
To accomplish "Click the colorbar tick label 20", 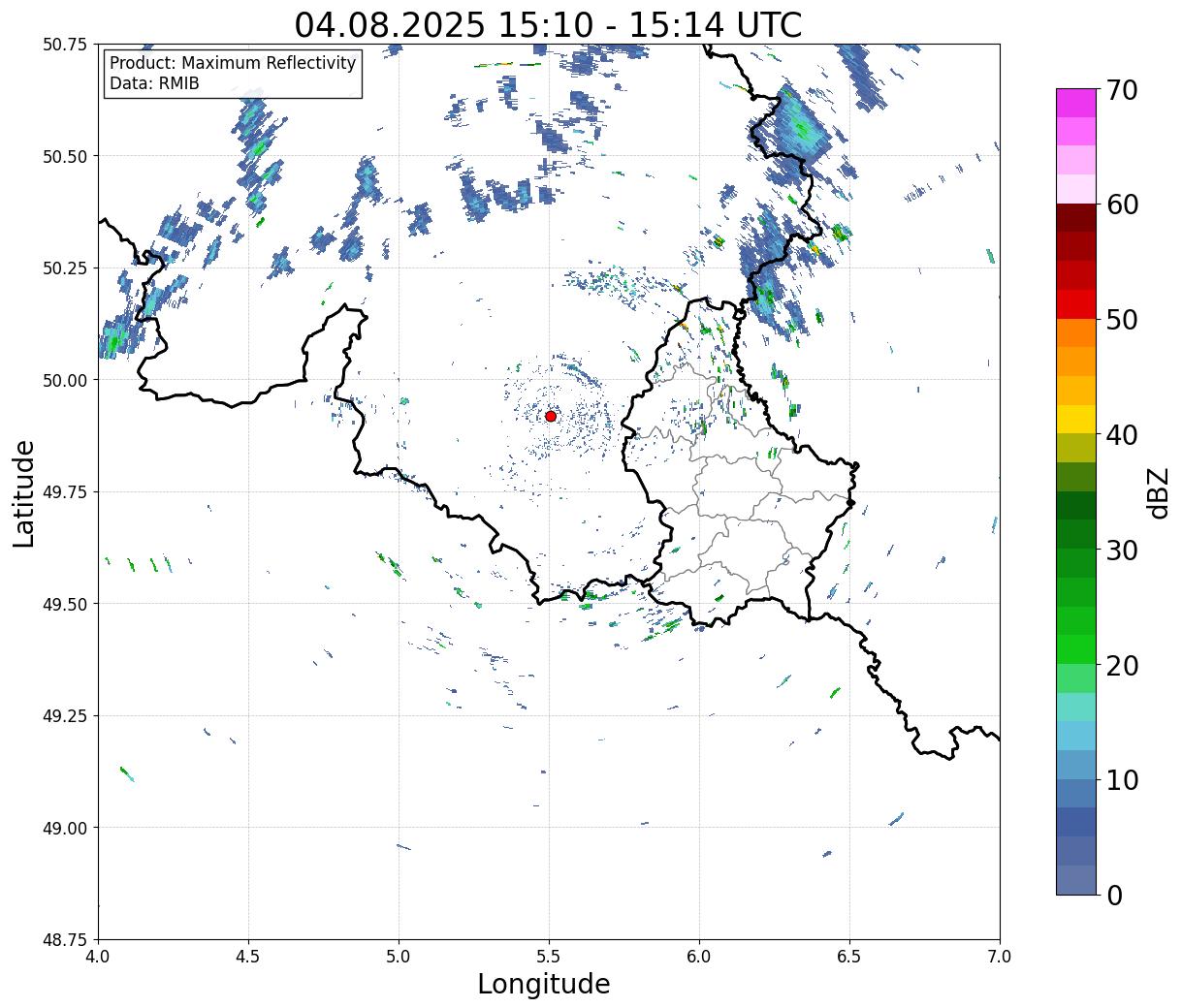I will (1122, 665).
